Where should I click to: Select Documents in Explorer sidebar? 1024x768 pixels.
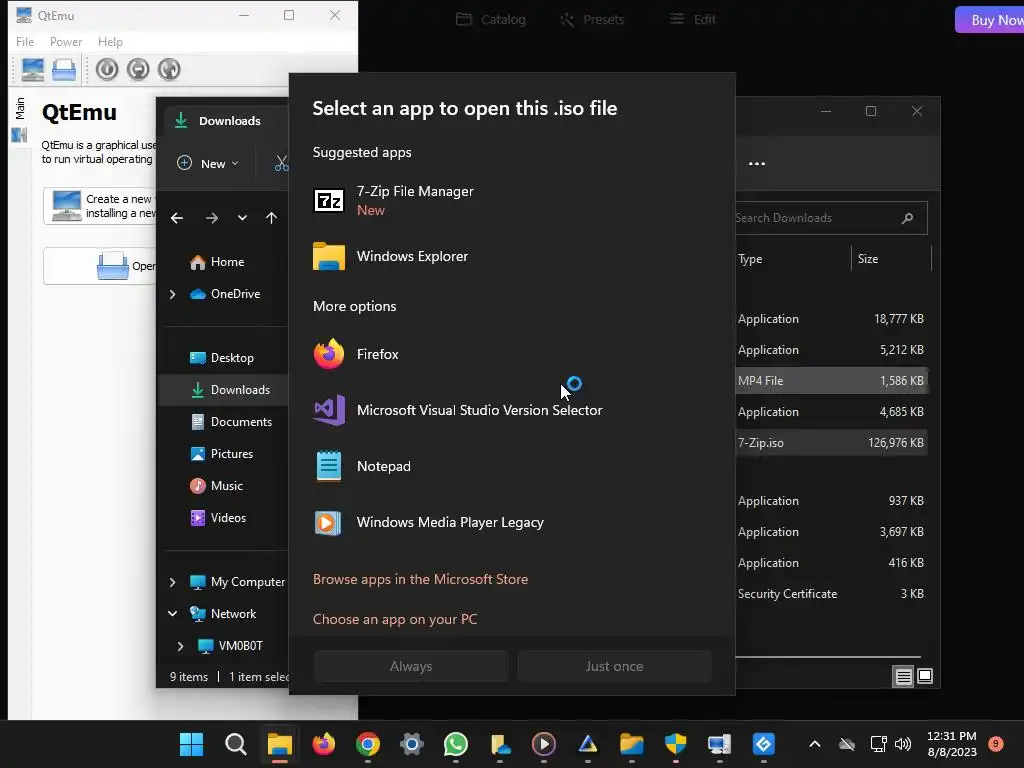click(x=223, y=422)
